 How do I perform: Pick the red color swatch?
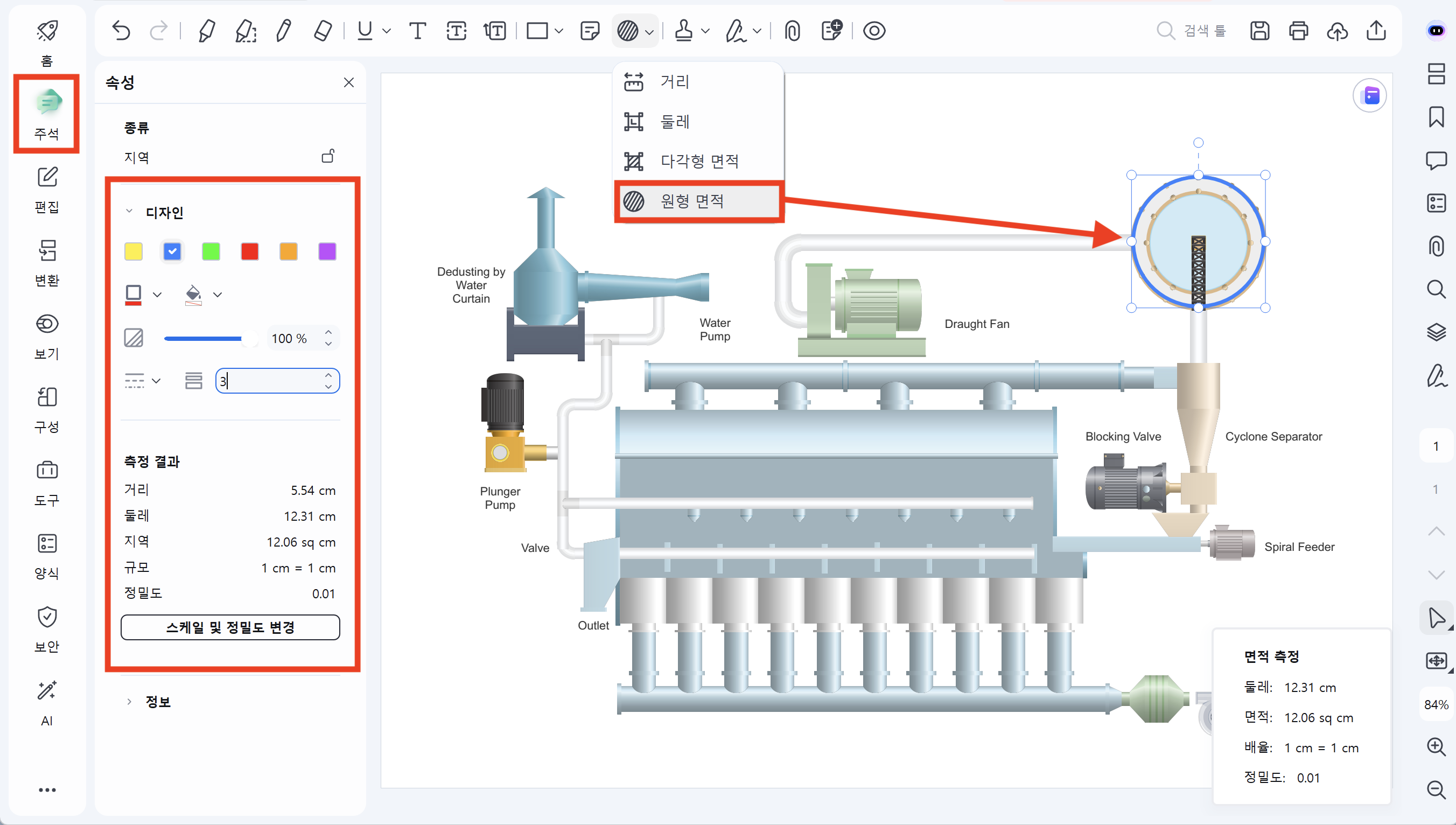[250, 251]
